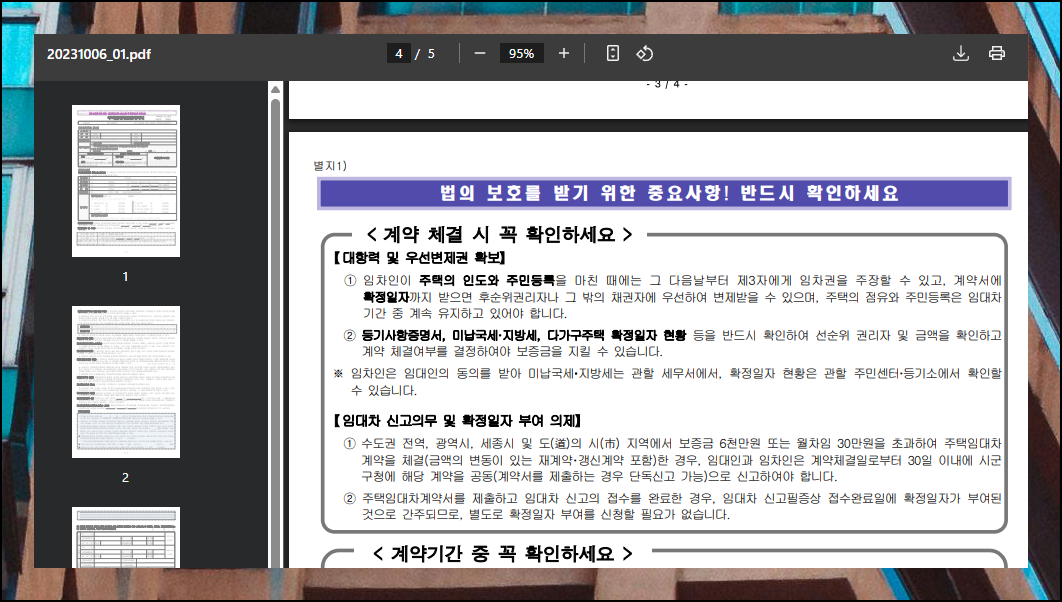The image size is (1062, 602).
Task: Click section title 대항력 및 우선변제권 확보
Action: tap(419, 258)
